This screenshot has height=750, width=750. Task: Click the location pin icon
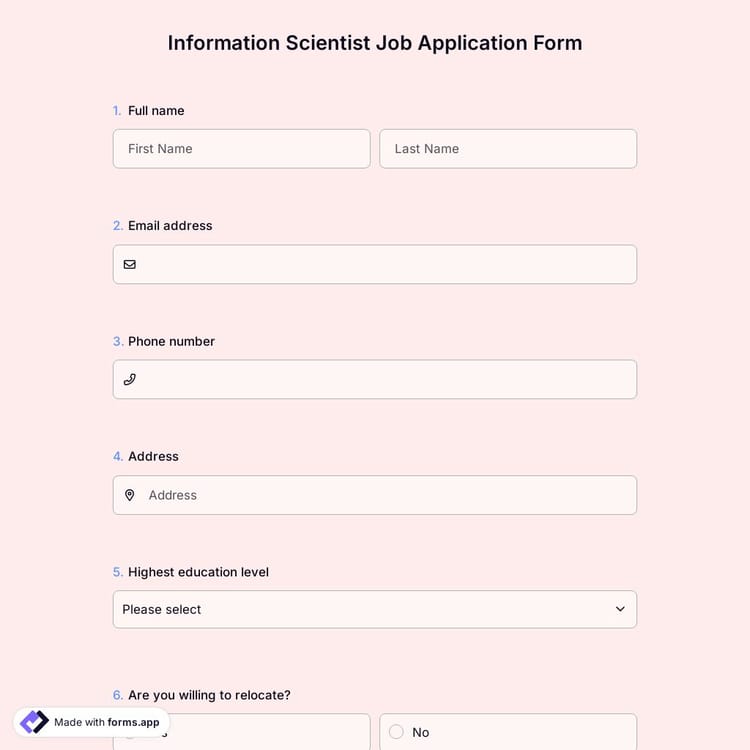click(129, 495)
